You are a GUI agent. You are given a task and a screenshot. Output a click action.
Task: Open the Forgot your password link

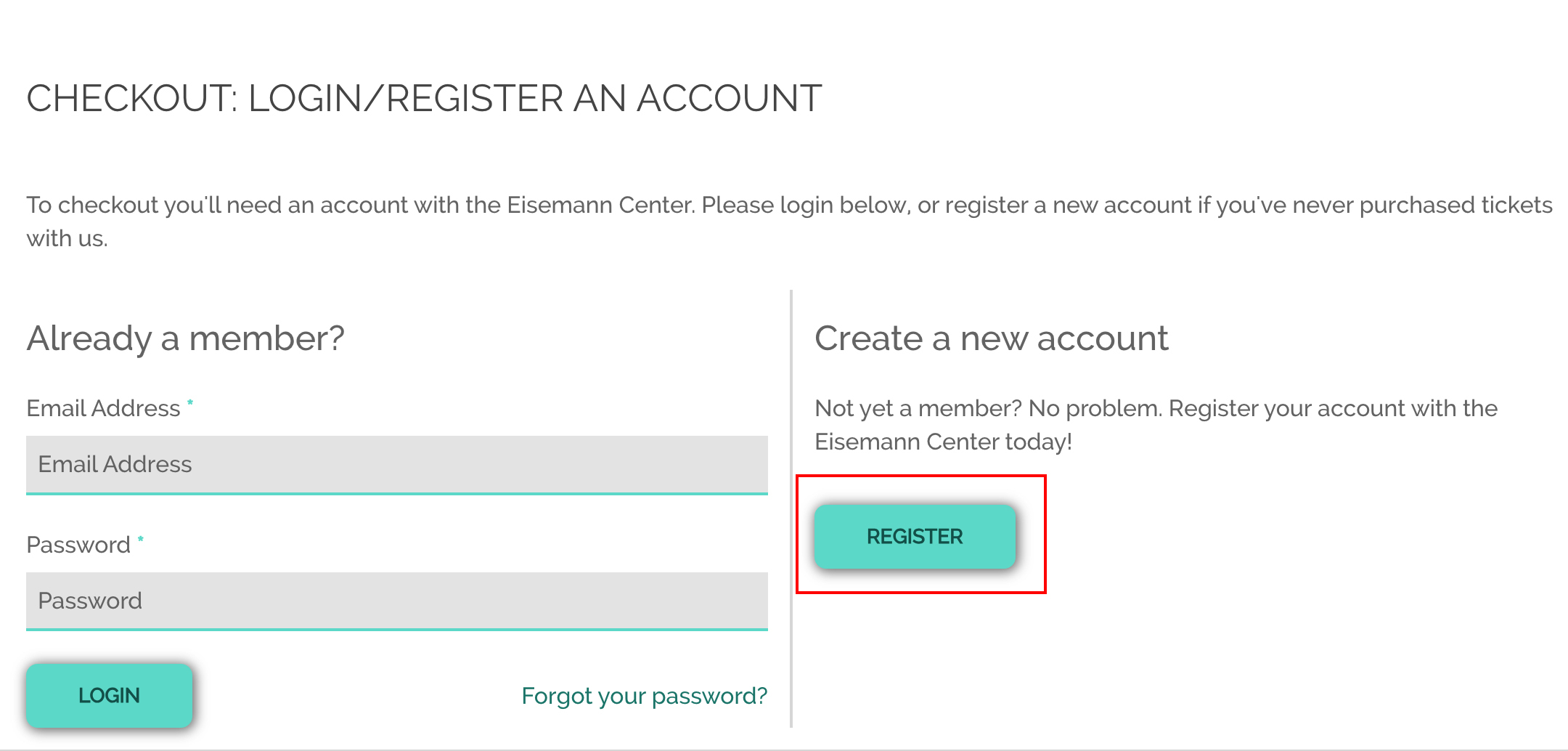(x=644, y=696)
